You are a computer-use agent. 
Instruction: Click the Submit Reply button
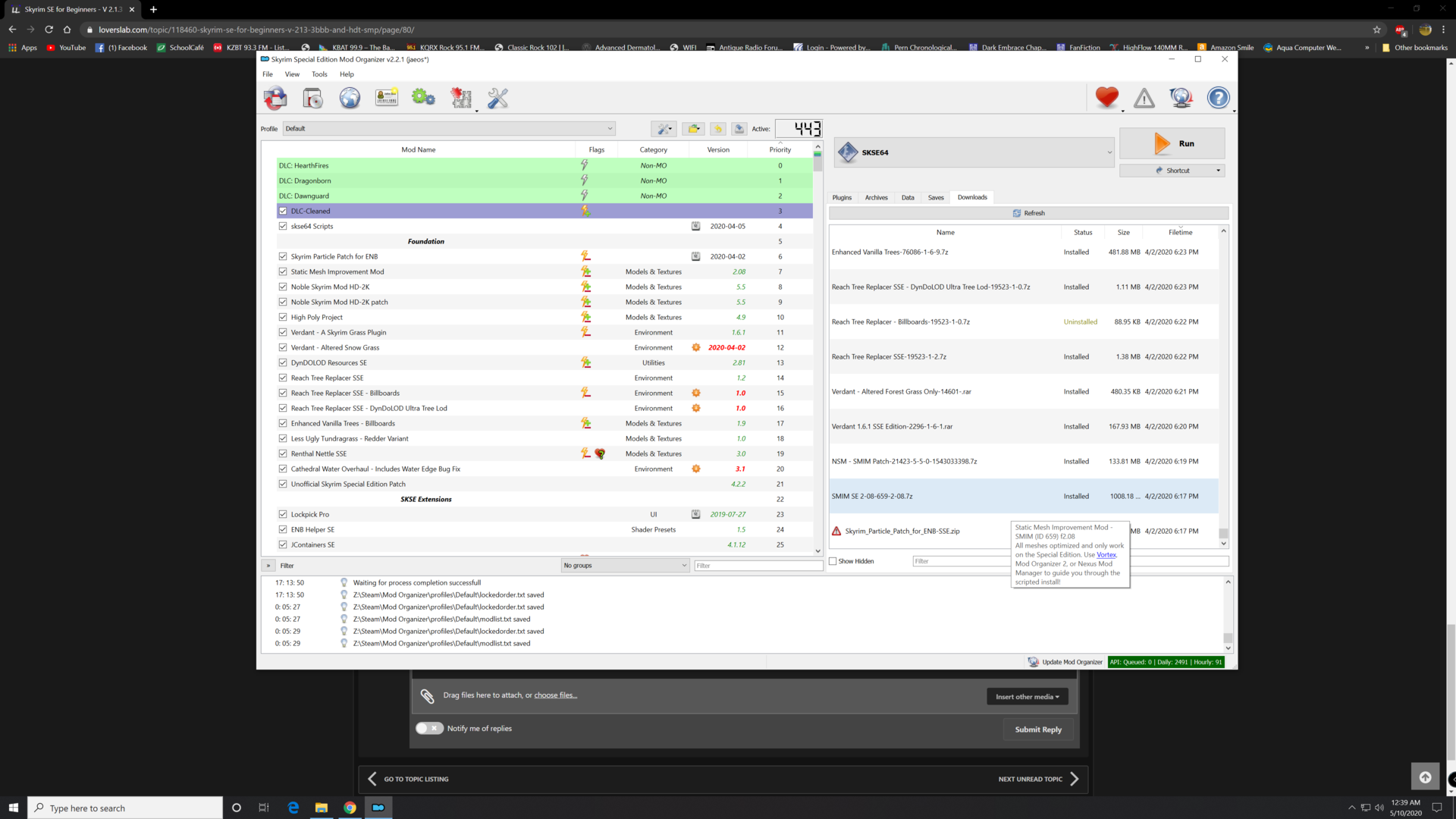pyautogui.click(x=1038, y=730)
